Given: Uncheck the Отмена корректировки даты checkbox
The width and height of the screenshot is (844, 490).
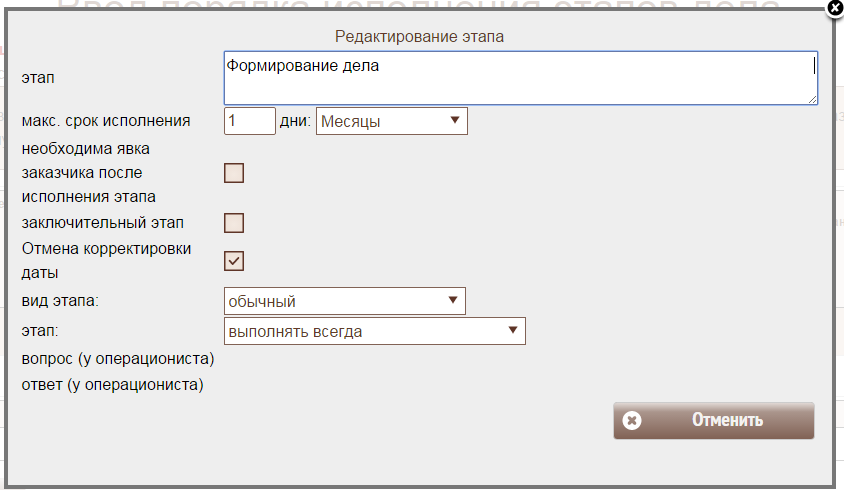Looking at the screenshot, I should click(x=234, y=261).
